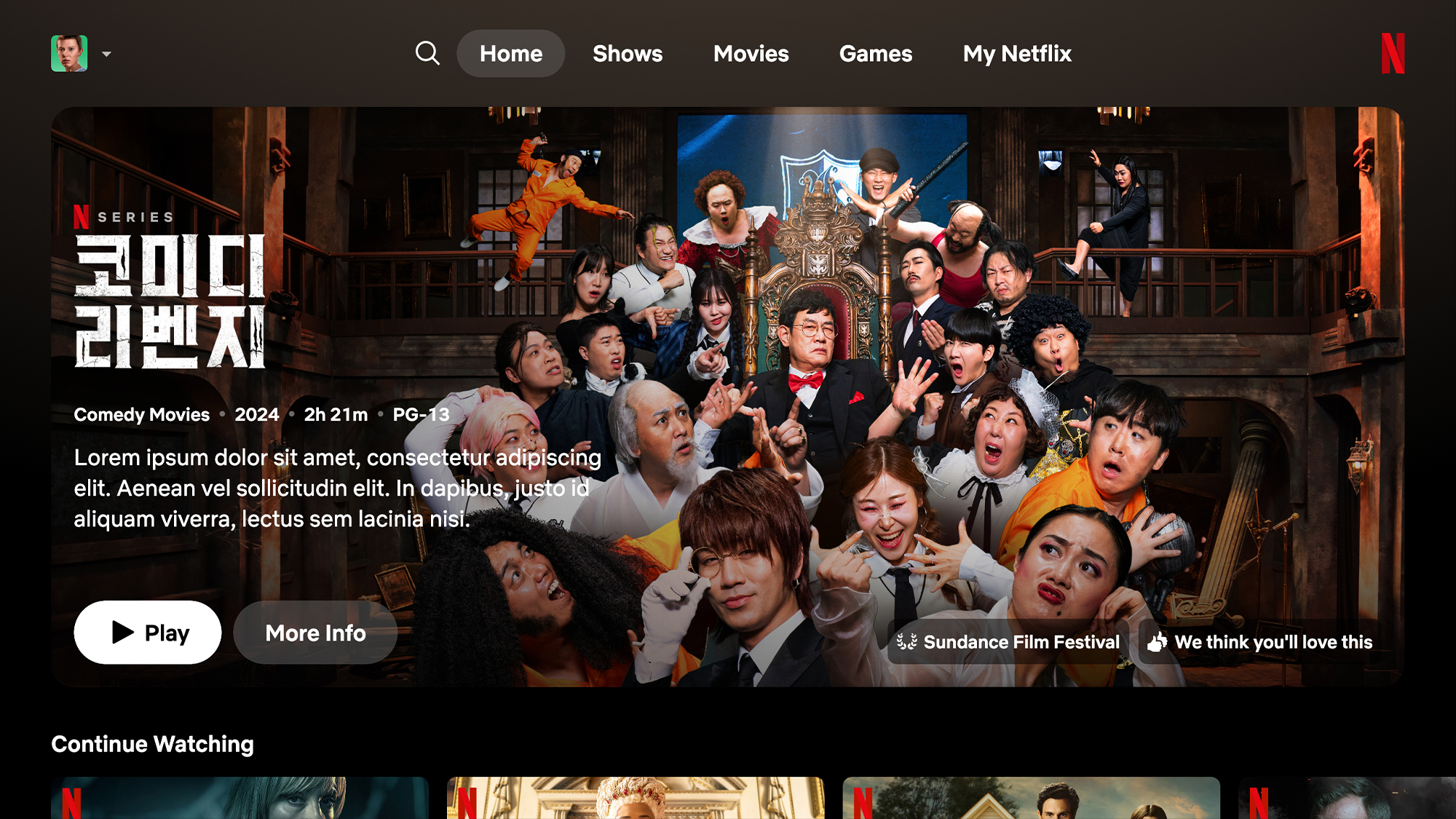Viewport: 1456px width, 819px height.
Task: Open second Continue Watching thumbnail
Action: coord(635,798)
